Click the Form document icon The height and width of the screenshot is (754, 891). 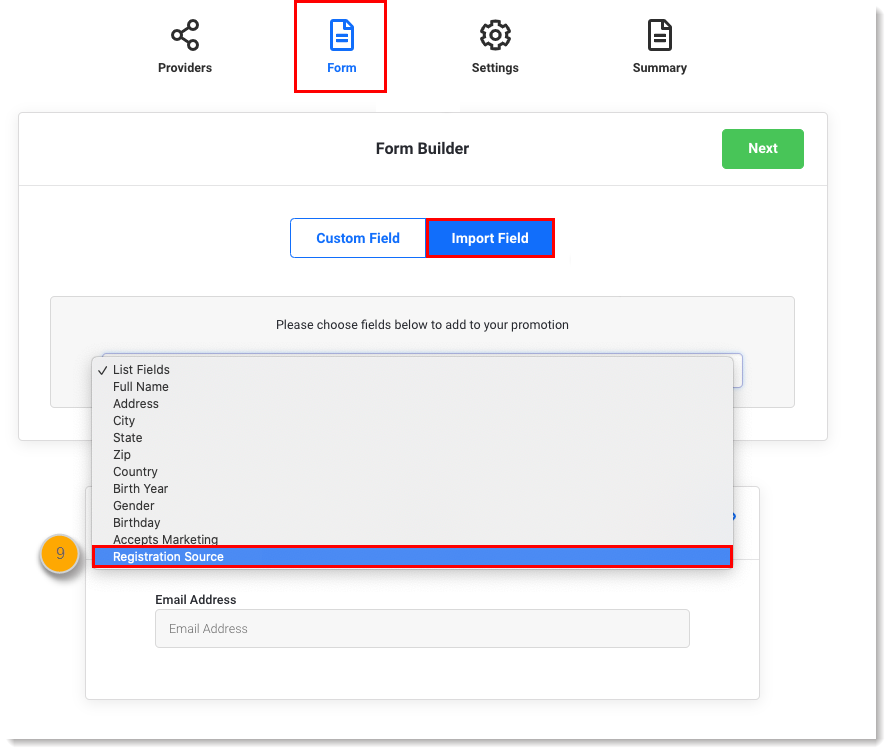point(340,33)
